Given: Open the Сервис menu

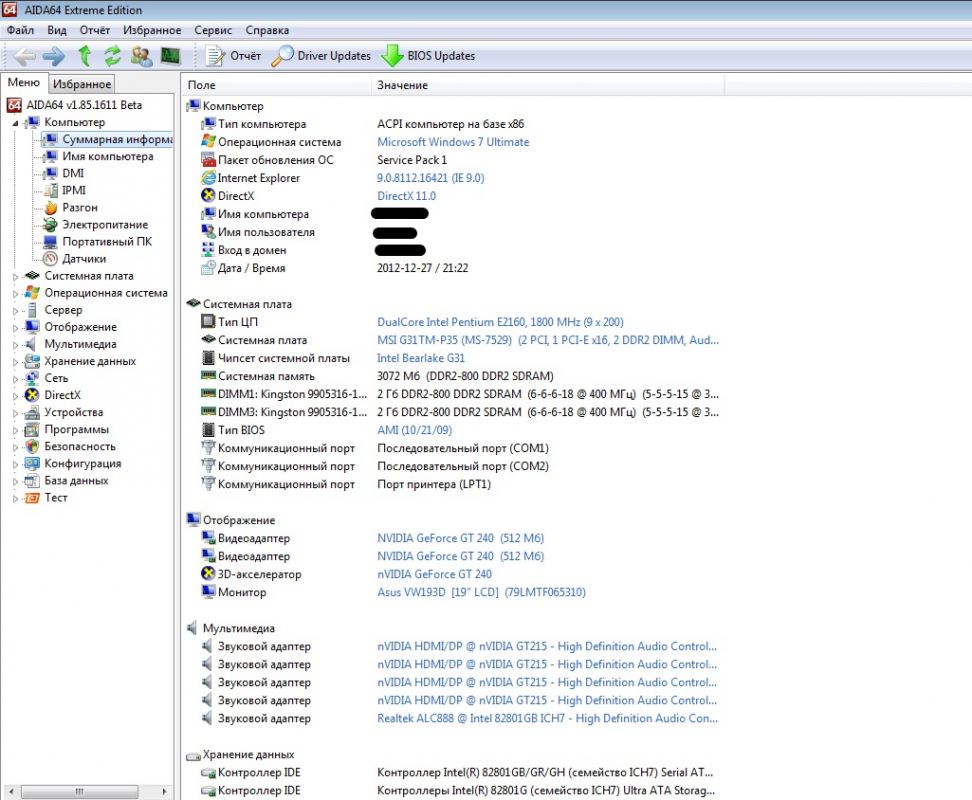Looking at the screenshot, I should 213,30.
